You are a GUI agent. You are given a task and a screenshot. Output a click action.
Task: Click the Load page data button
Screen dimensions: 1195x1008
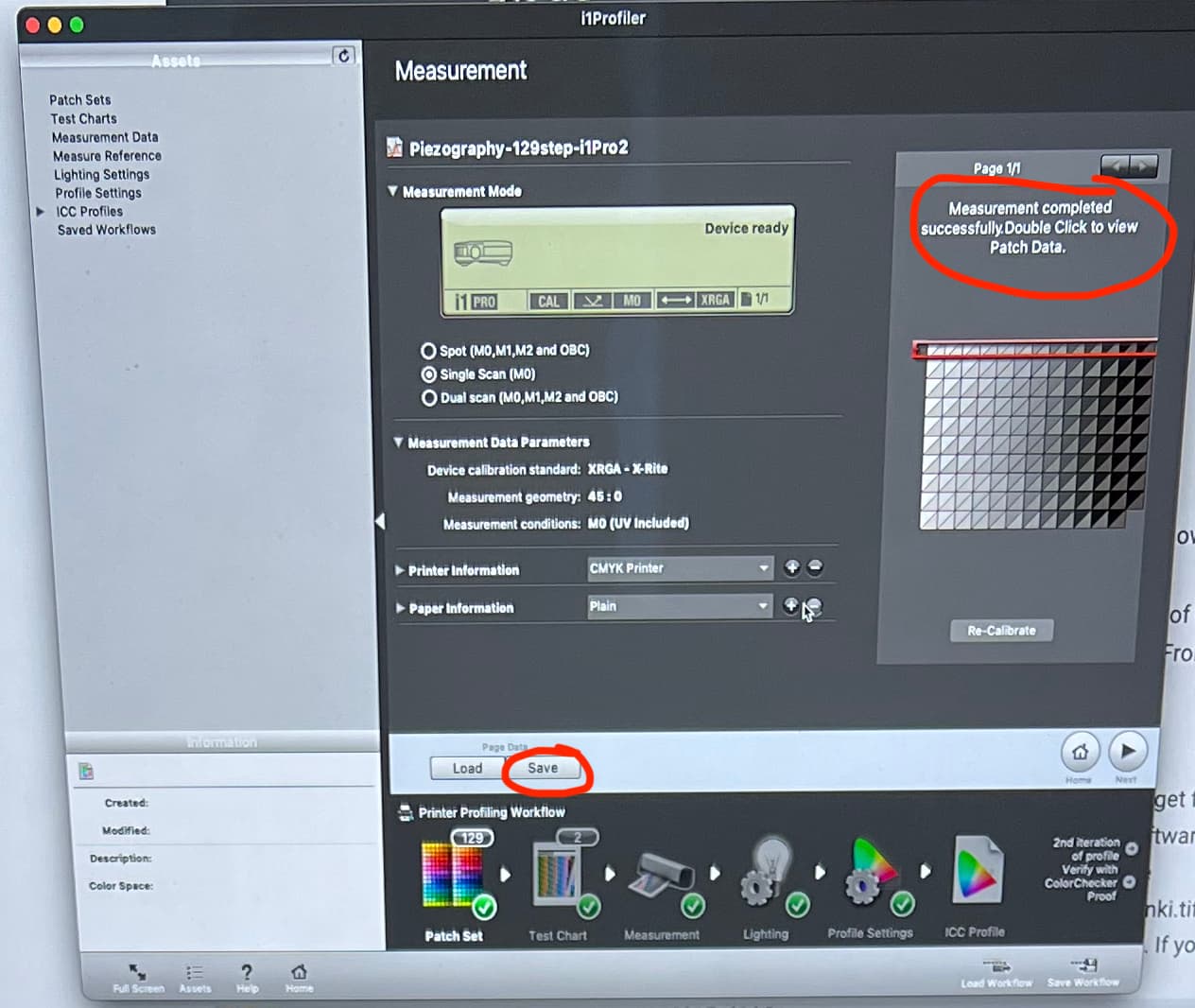click(x=467, y=769)
